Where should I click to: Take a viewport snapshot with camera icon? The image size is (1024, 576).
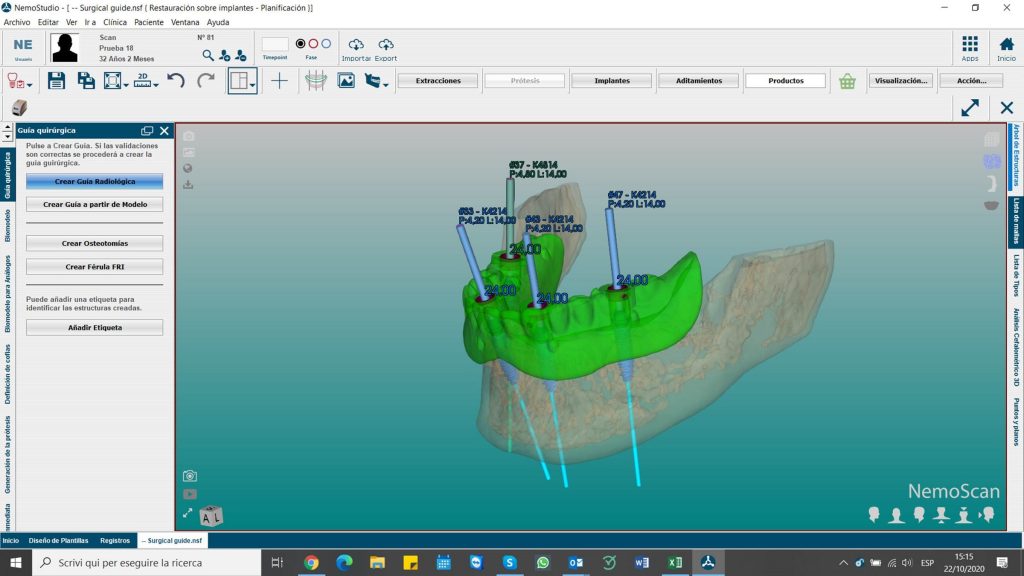pyautogui.click(x=189, y=476)
